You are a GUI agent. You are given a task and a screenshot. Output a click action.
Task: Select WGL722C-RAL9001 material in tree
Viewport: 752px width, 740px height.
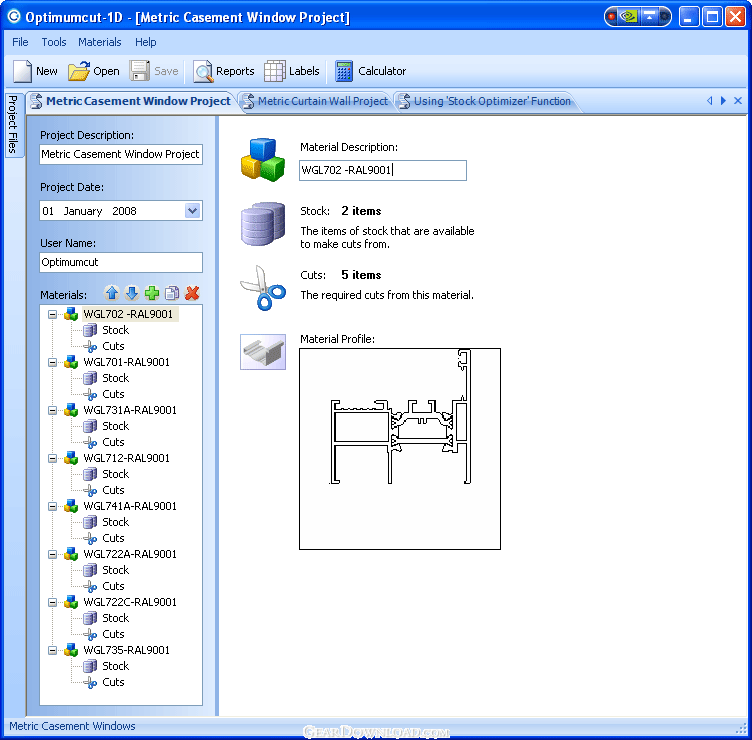(130, 602)
